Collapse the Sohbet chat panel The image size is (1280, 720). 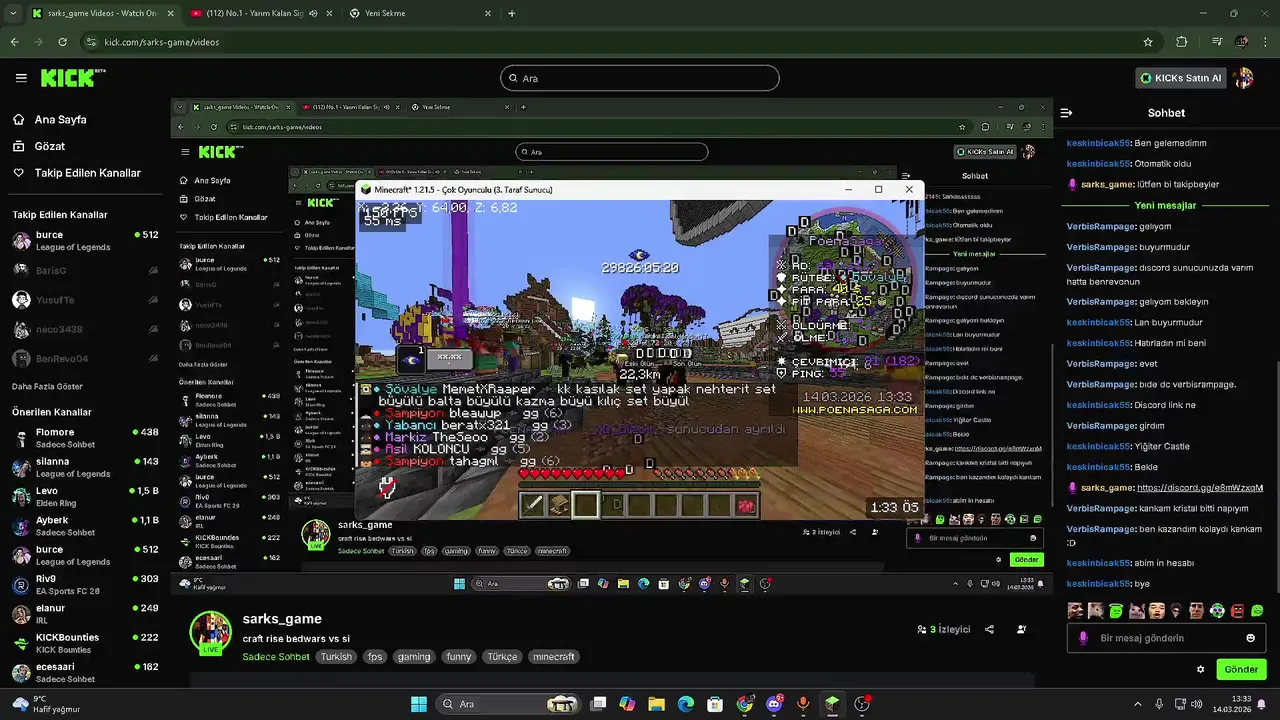pos(1066,113)
